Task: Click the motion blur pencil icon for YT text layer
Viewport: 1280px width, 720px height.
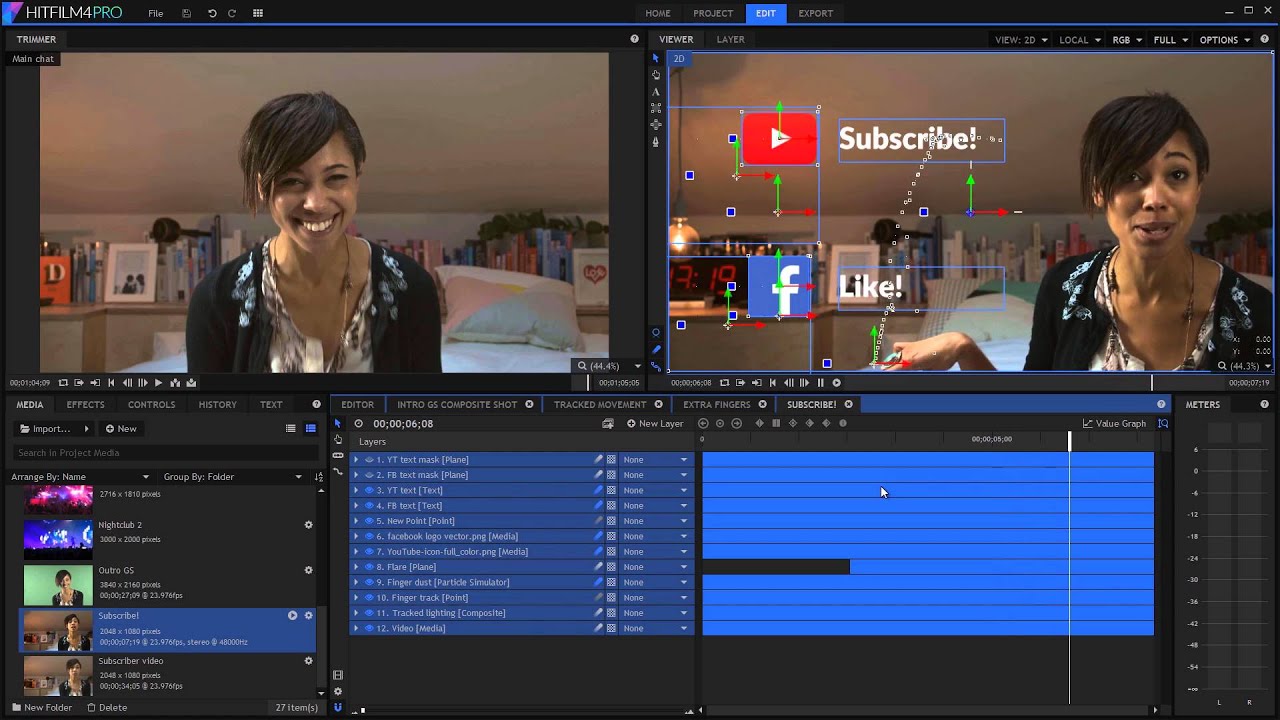Action: pos(599,490)
